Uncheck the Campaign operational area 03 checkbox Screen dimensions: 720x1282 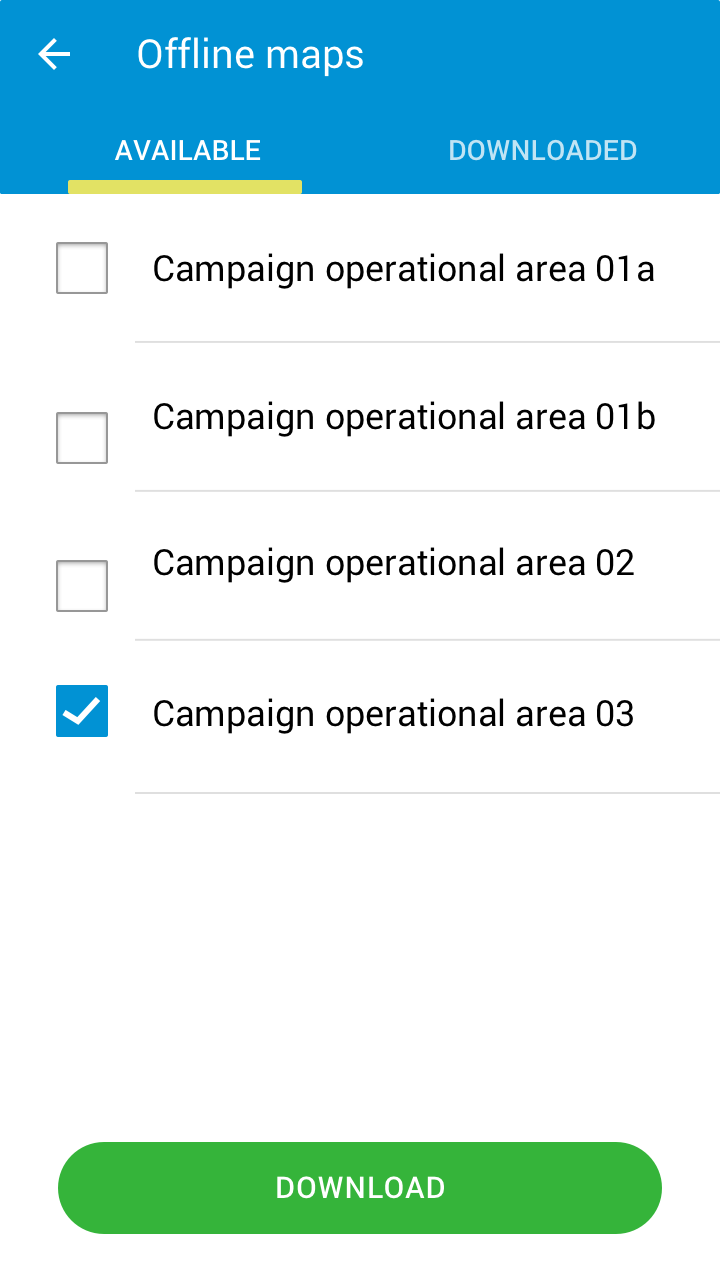81,711
